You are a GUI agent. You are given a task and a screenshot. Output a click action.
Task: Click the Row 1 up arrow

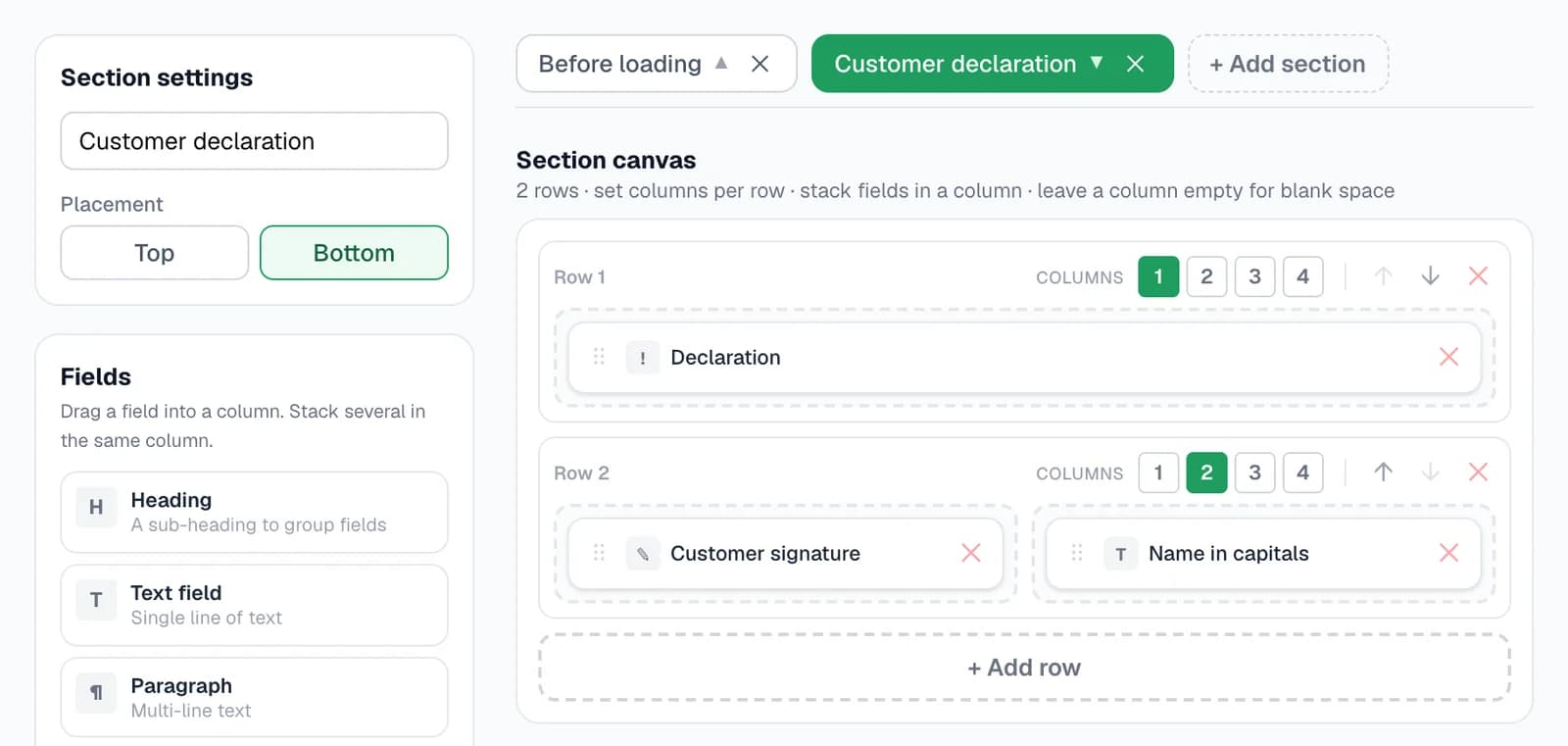coord(1383,276)
